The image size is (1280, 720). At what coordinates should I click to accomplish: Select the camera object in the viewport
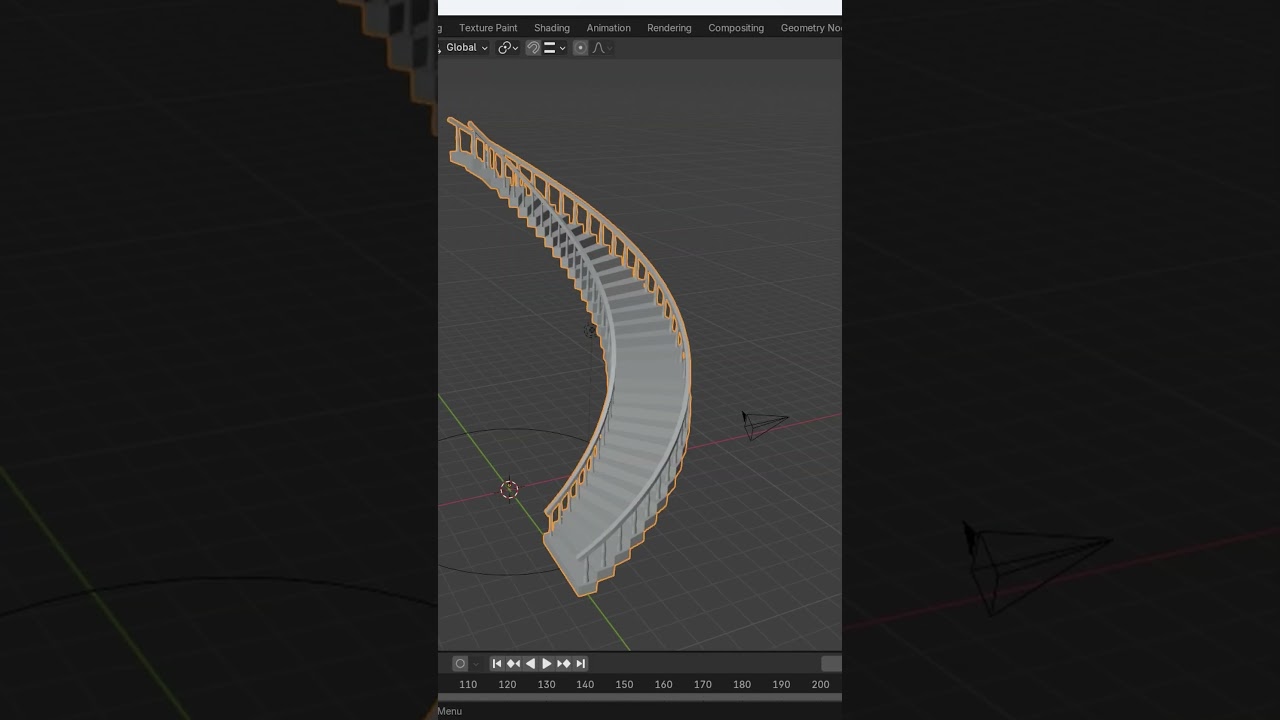764,424
